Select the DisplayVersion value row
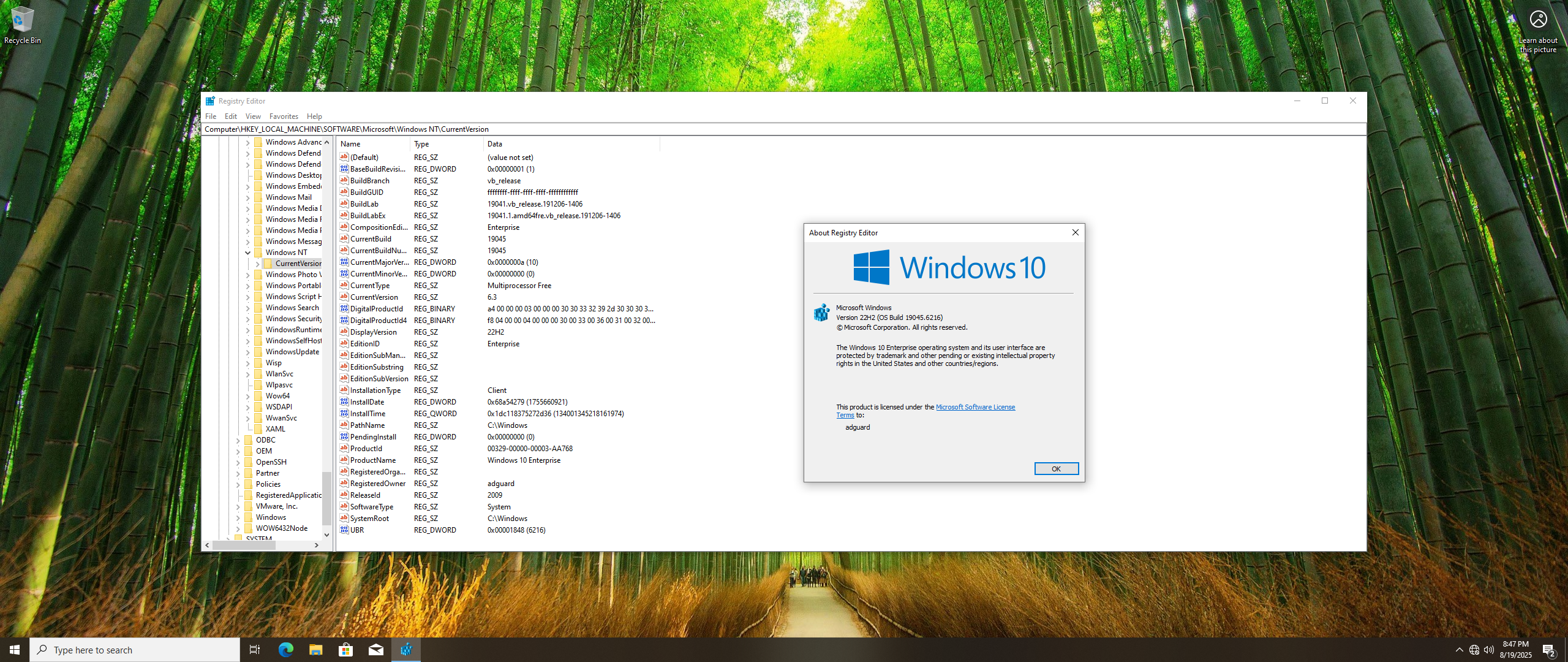This screenshot has height=662, width=1568. (x=498, y=332)
